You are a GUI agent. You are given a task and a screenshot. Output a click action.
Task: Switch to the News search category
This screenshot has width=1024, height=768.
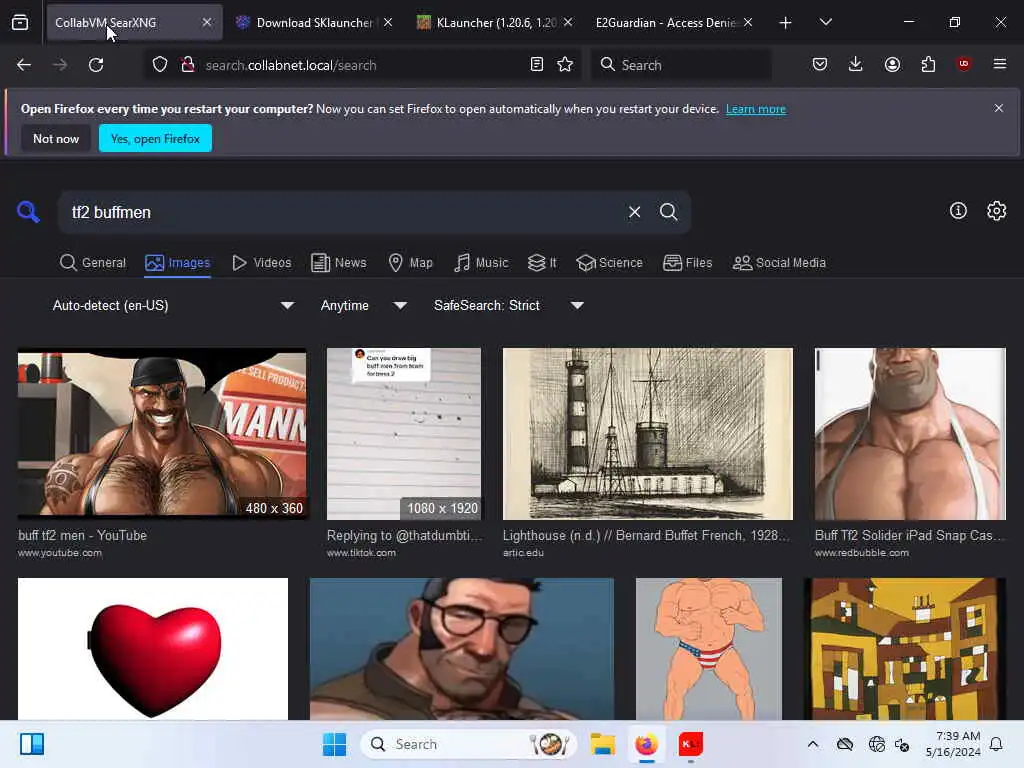[x=339, y=263]
